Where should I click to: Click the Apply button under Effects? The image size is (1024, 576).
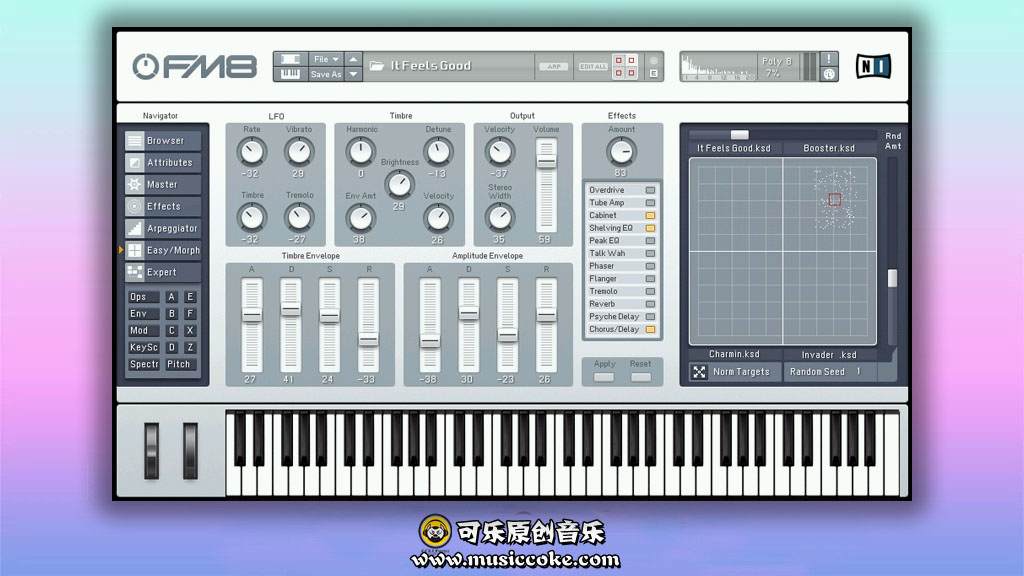(604, 377)
